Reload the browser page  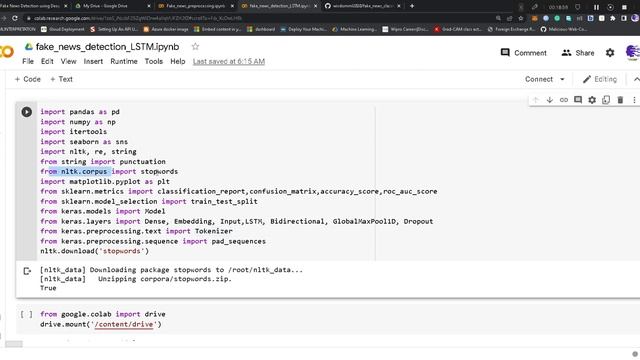(x=15, y=18)
